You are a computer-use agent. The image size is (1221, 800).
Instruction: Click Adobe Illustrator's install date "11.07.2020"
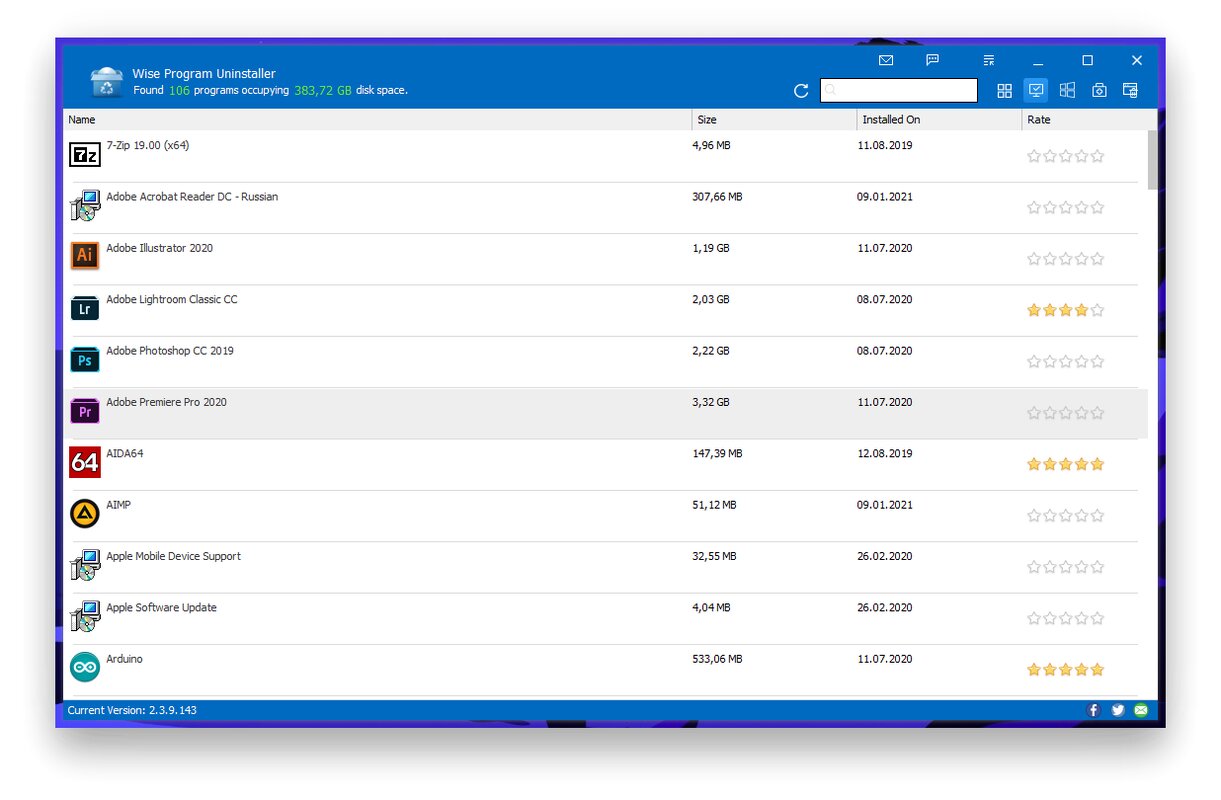tap(885, 248)
